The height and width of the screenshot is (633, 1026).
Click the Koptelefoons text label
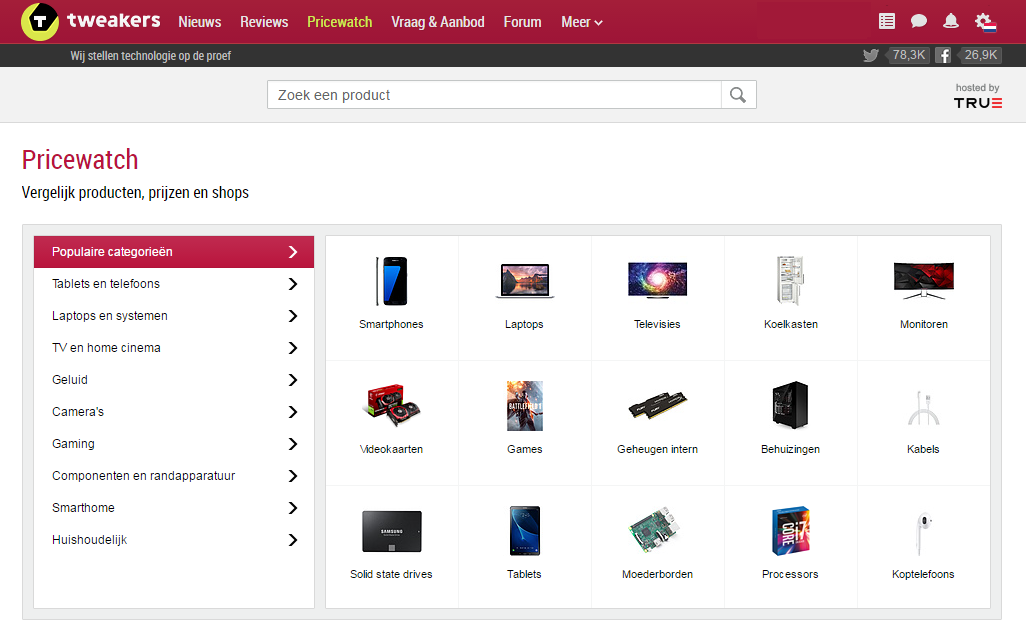tap(923, 574)
